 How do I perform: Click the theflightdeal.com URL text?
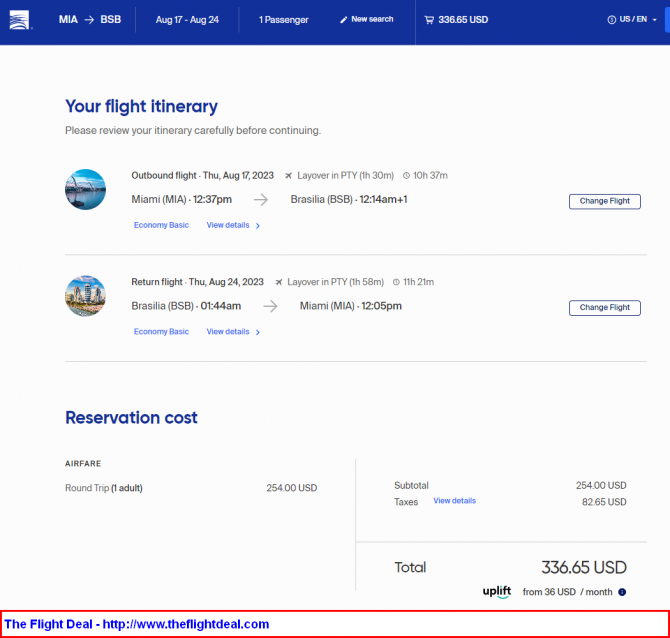(x=186, y=624)
